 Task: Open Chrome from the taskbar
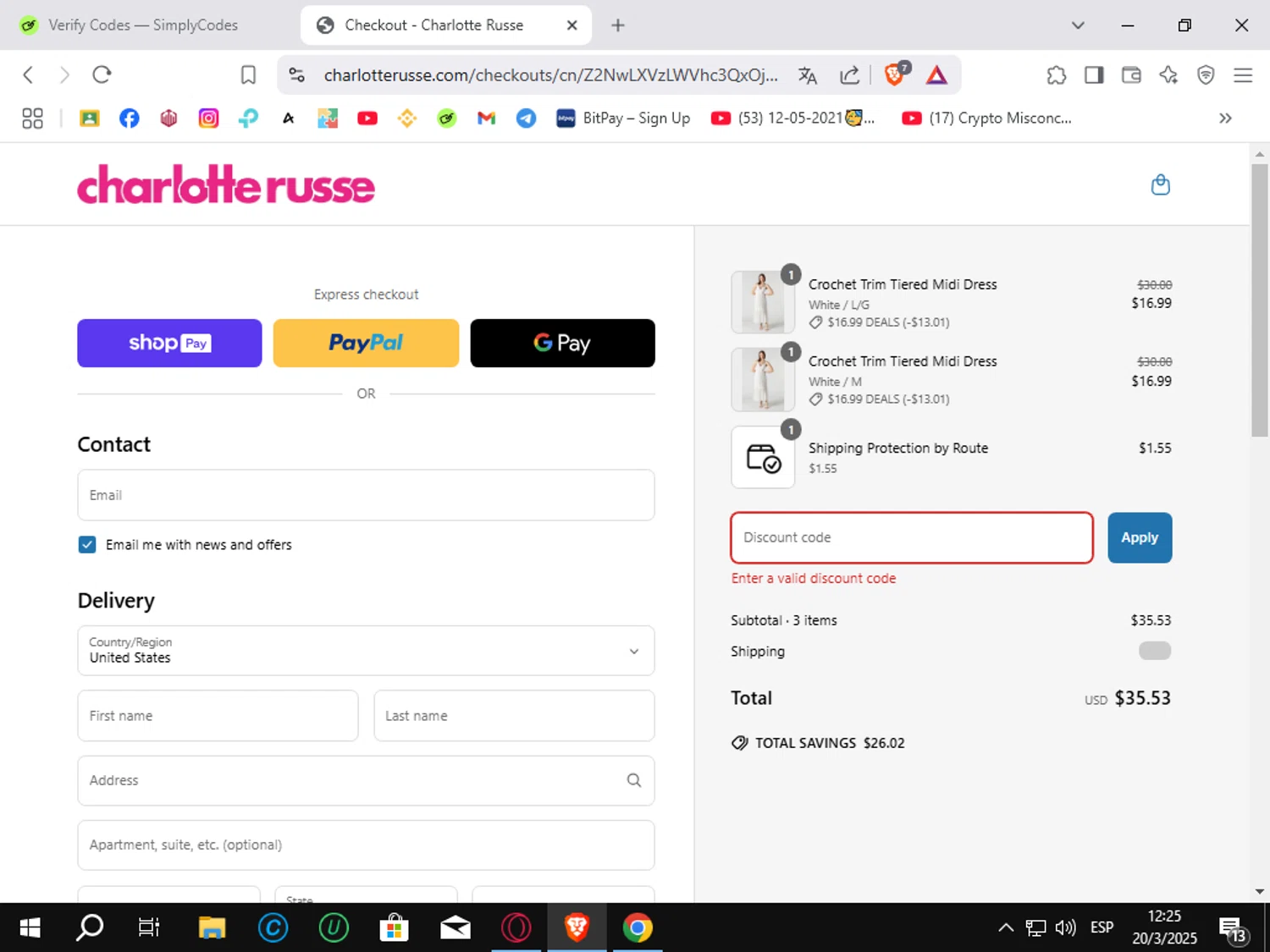point(638,927)
